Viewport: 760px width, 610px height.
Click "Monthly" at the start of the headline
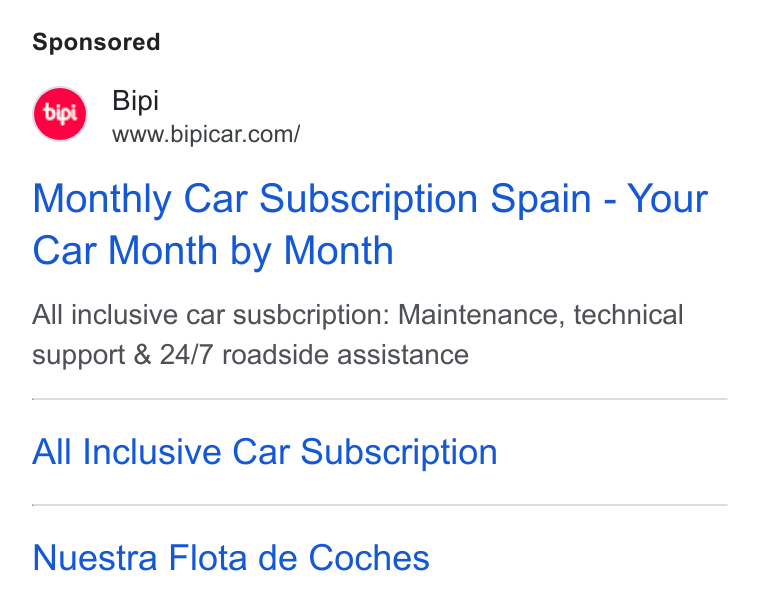pos(102,199)
